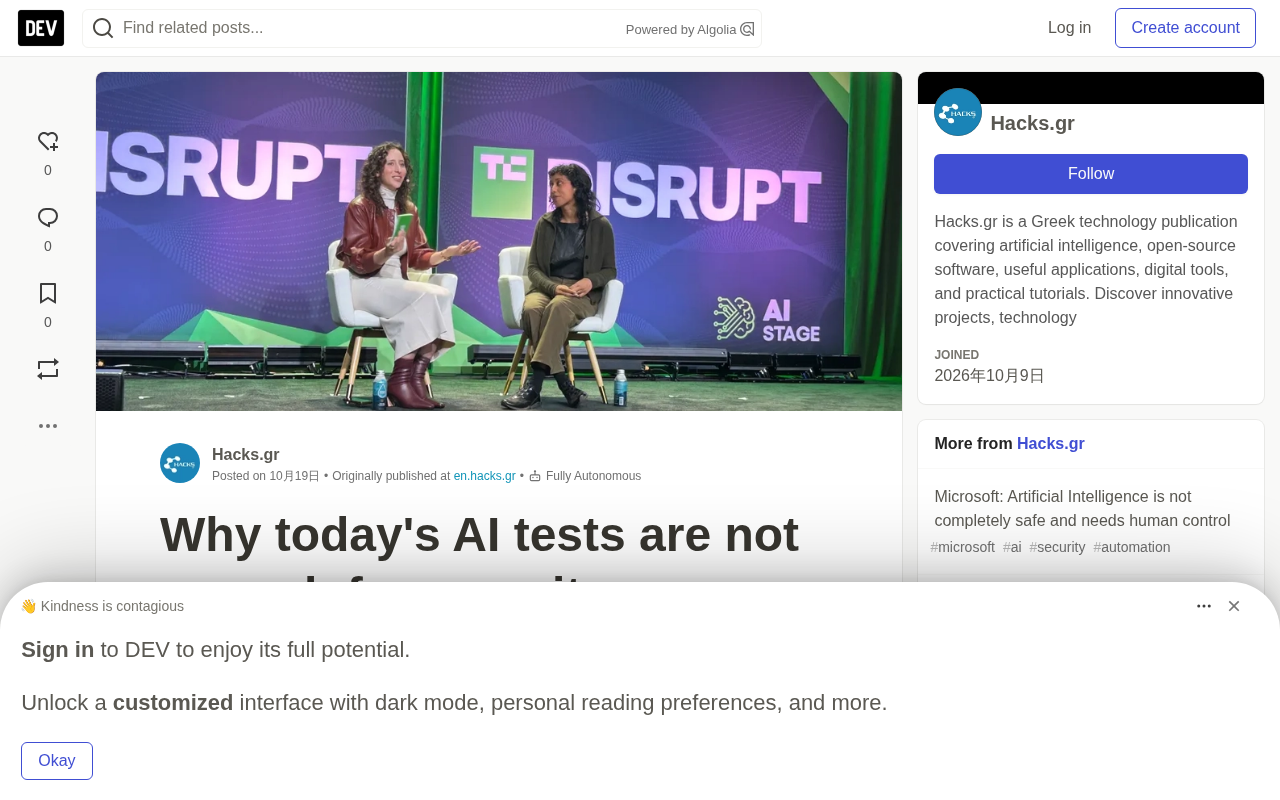Open Hacks.gr author name under cover image
Viewport: 1280px width, 800px height.
point(246,455)
